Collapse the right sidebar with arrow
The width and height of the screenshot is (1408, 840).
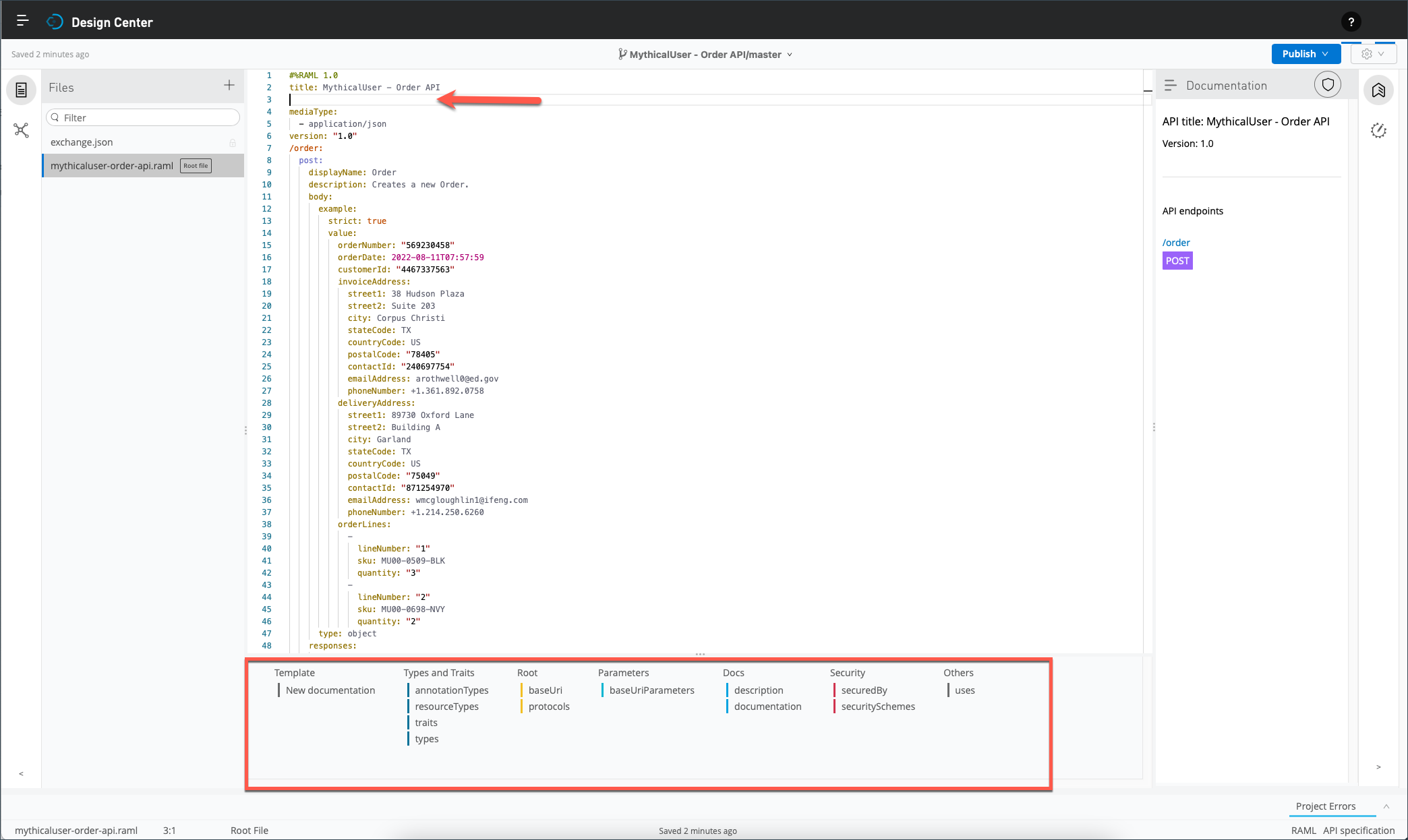(x=1378, y=767)
